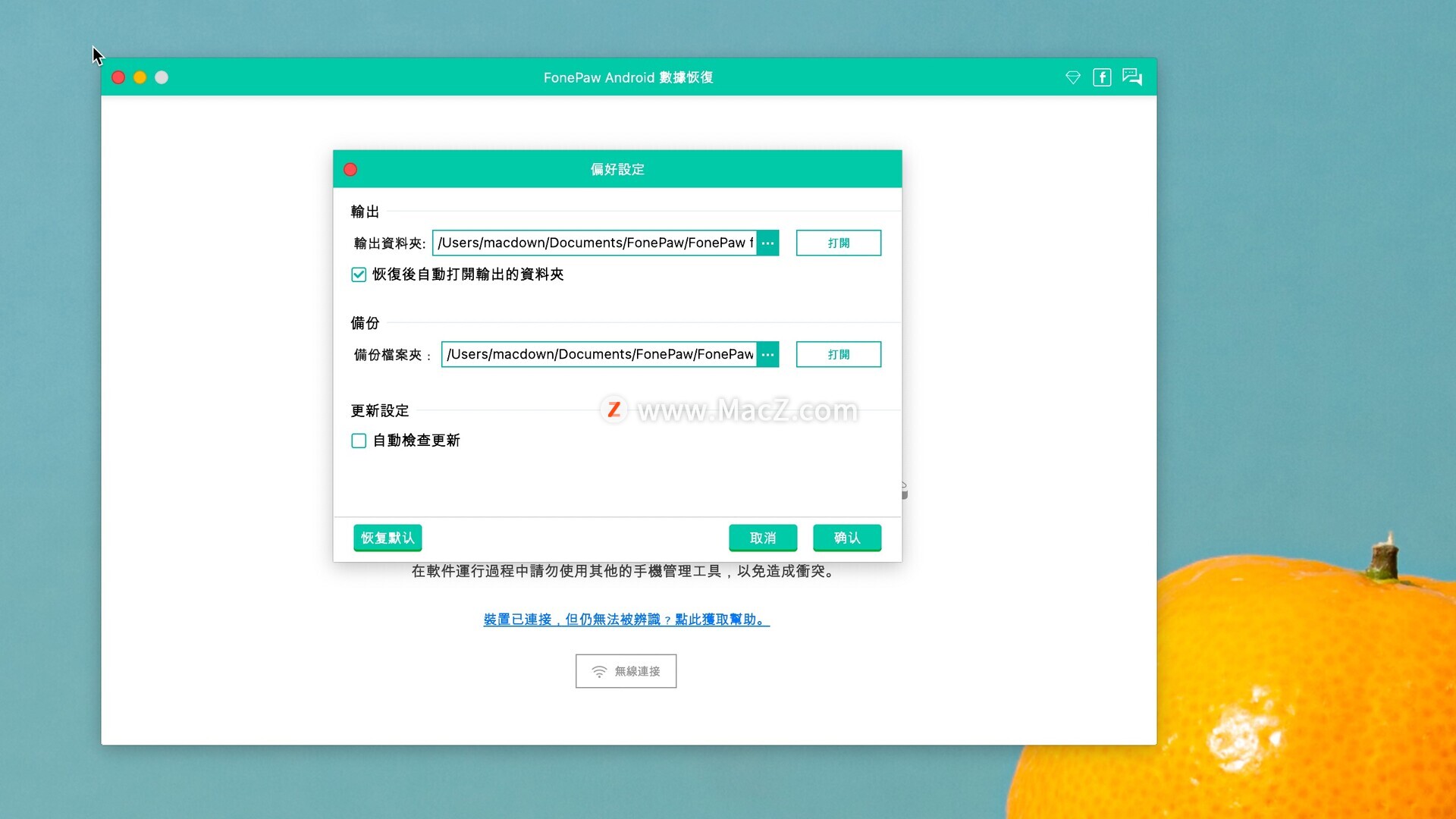Click the 輸出 section heading
This screenshot has width=1456, height=819.
365,212
